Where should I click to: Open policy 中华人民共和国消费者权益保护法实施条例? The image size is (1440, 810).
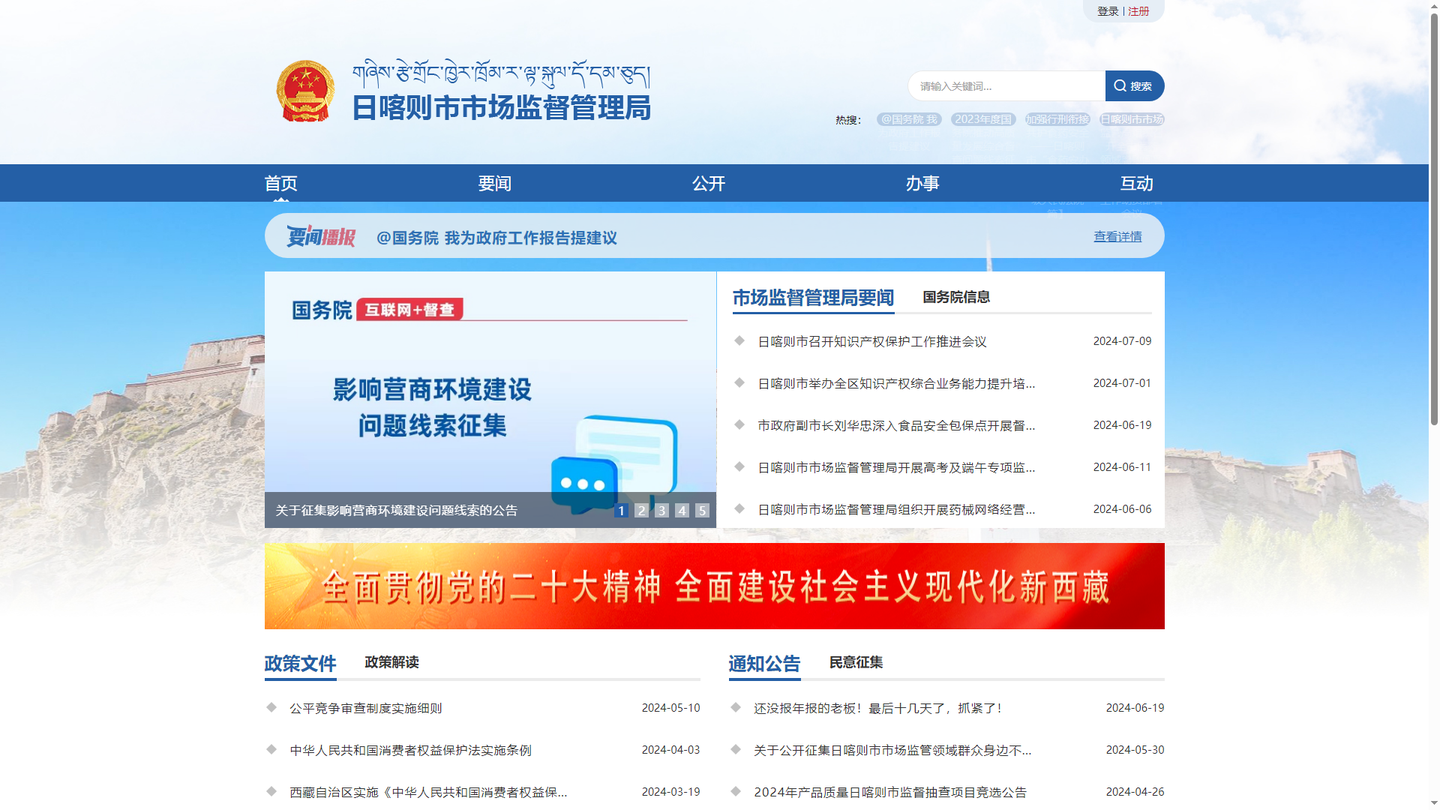point(411,750)
